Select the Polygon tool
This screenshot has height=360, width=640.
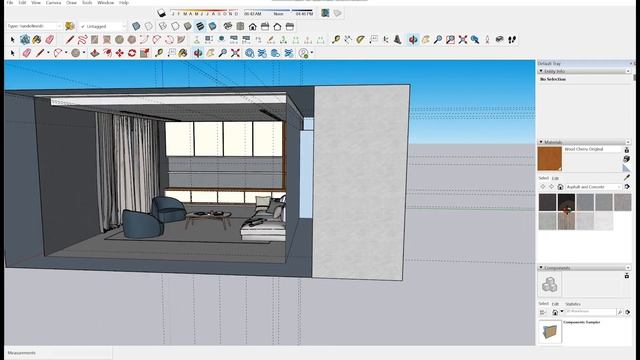pos(131,40)
